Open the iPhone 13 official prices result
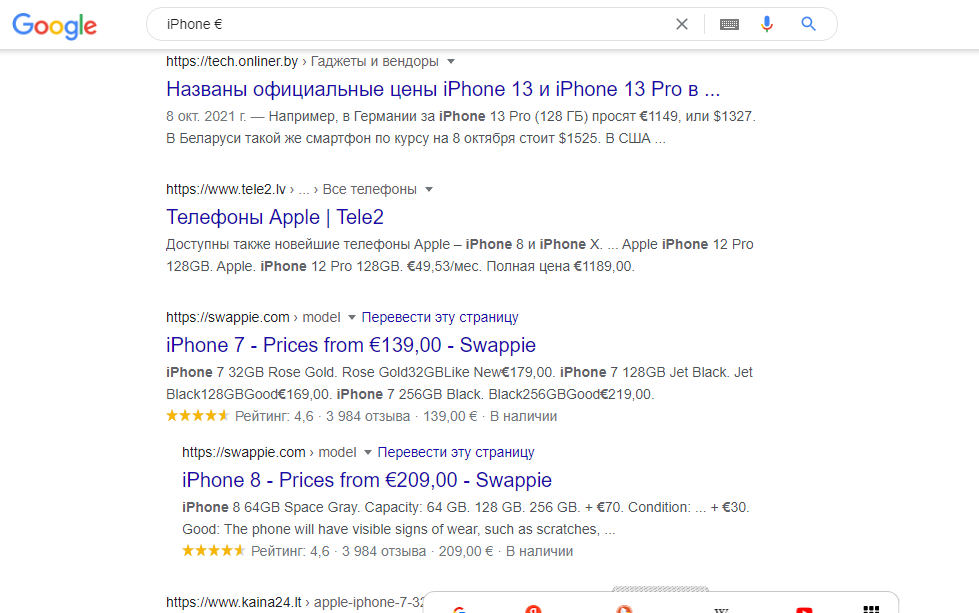Image resolution: width=979 pixels, height=613 pixels. pos(443,88)
